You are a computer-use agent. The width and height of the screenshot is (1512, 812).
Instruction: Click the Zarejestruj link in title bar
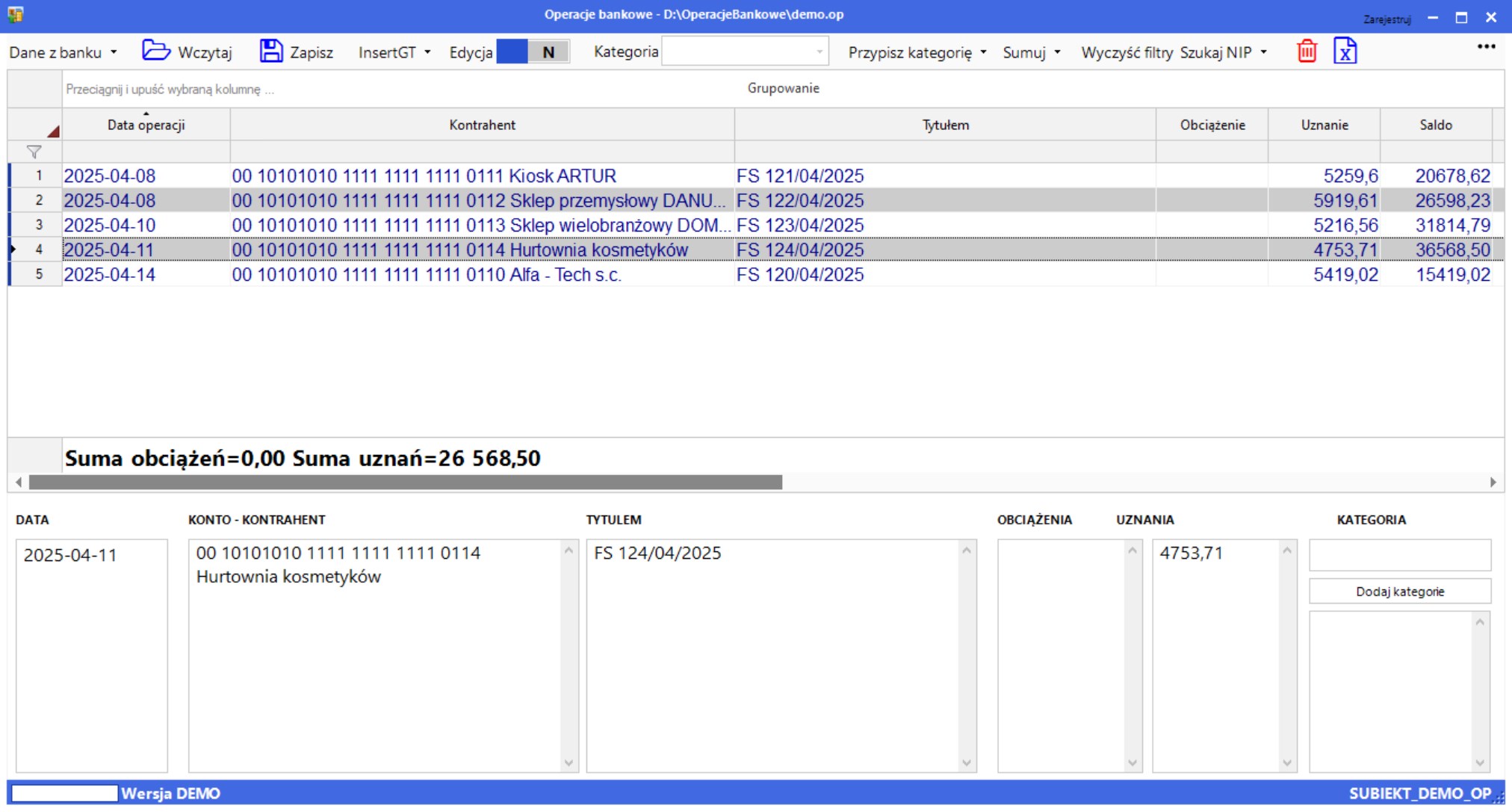[1386, 19]
